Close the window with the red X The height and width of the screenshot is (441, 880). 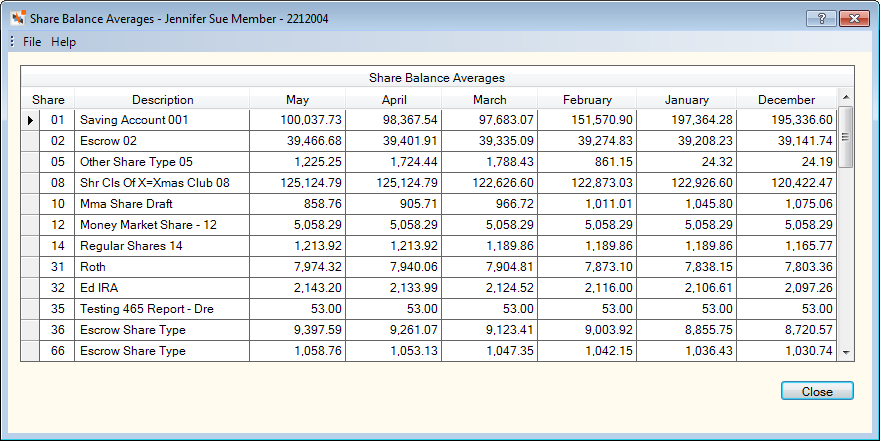point(854,19)
